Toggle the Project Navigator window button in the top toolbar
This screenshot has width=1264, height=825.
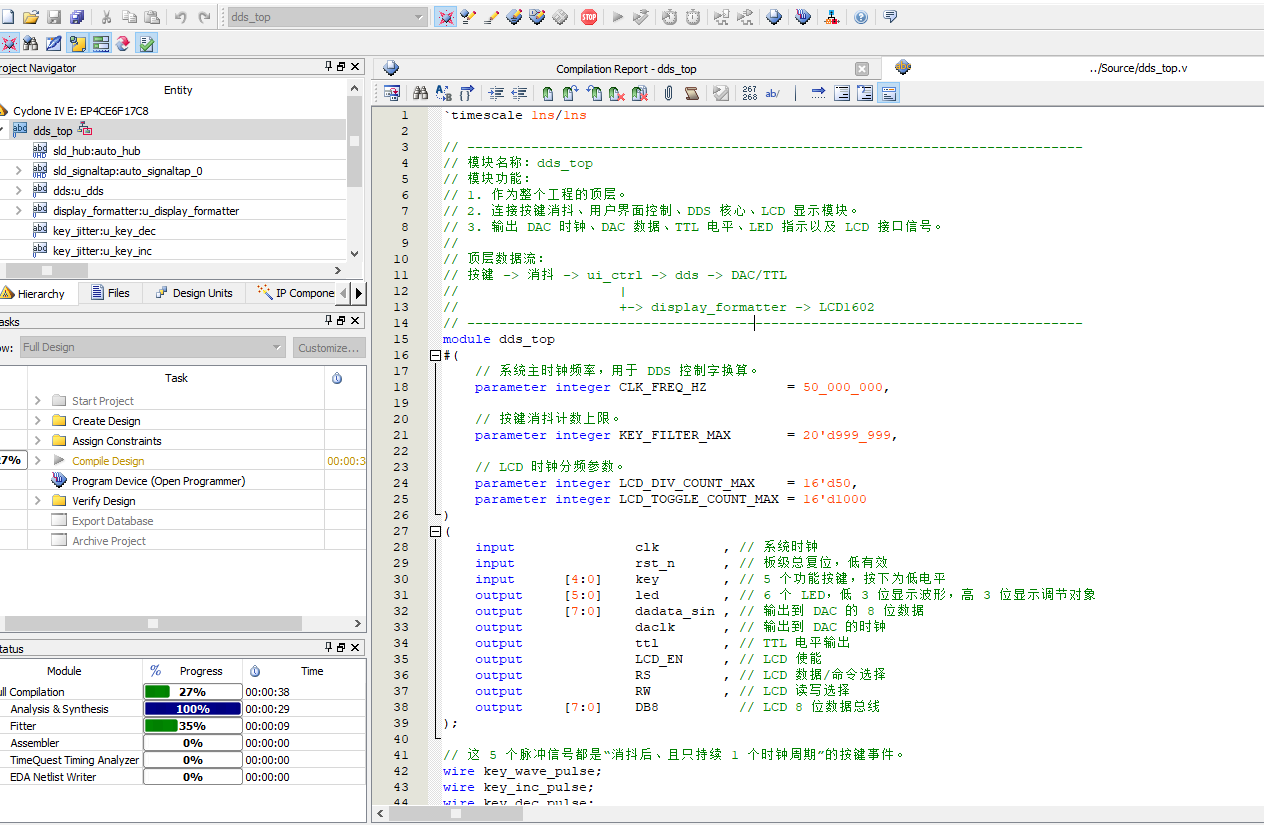445,17
